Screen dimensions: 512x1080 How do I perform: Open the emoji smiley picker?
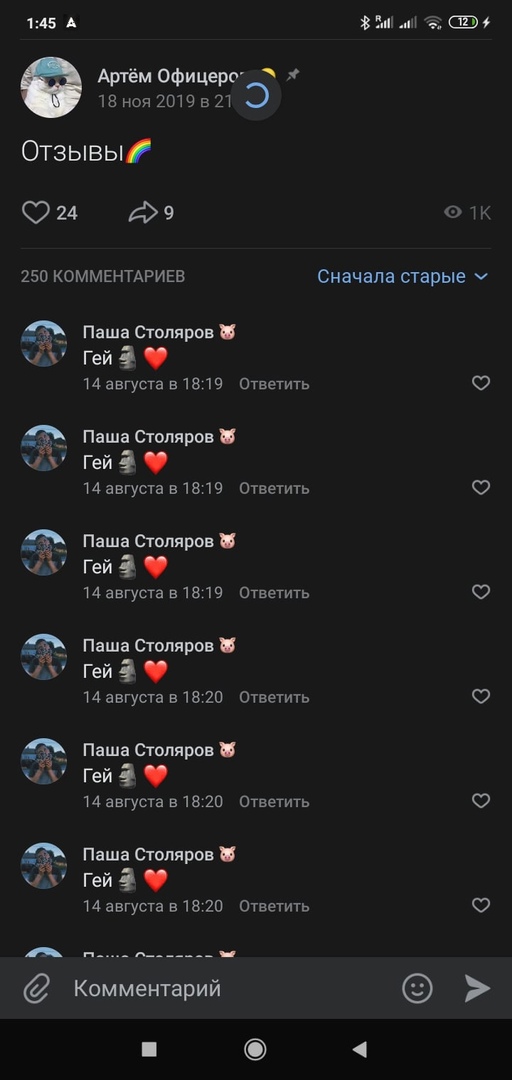point(417,988)
